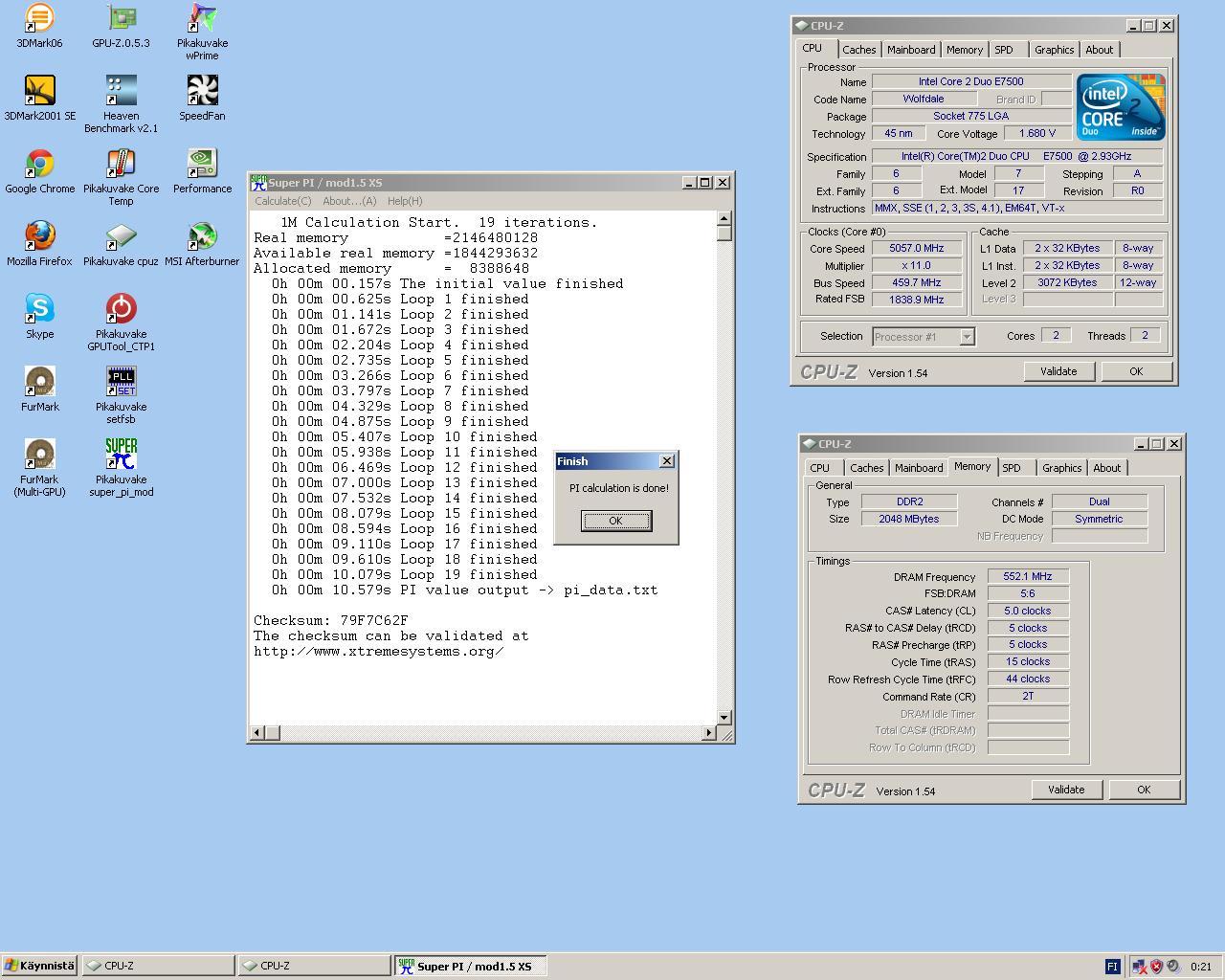Click Super PI horizontal scrollbar right arrow
The image size is (1225, 980).
tap(709, 733)
